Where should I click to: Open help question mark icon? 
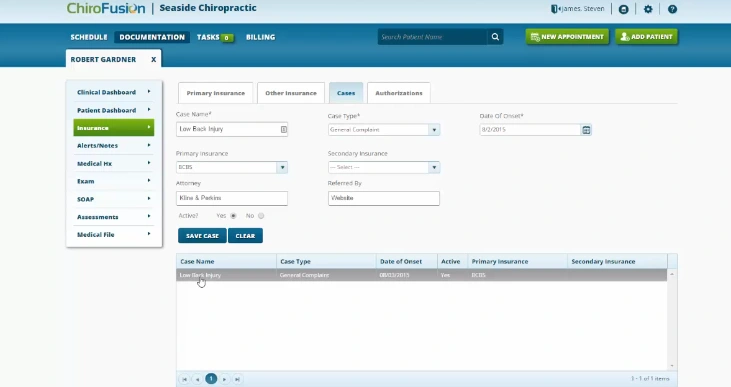pos(672,9)
